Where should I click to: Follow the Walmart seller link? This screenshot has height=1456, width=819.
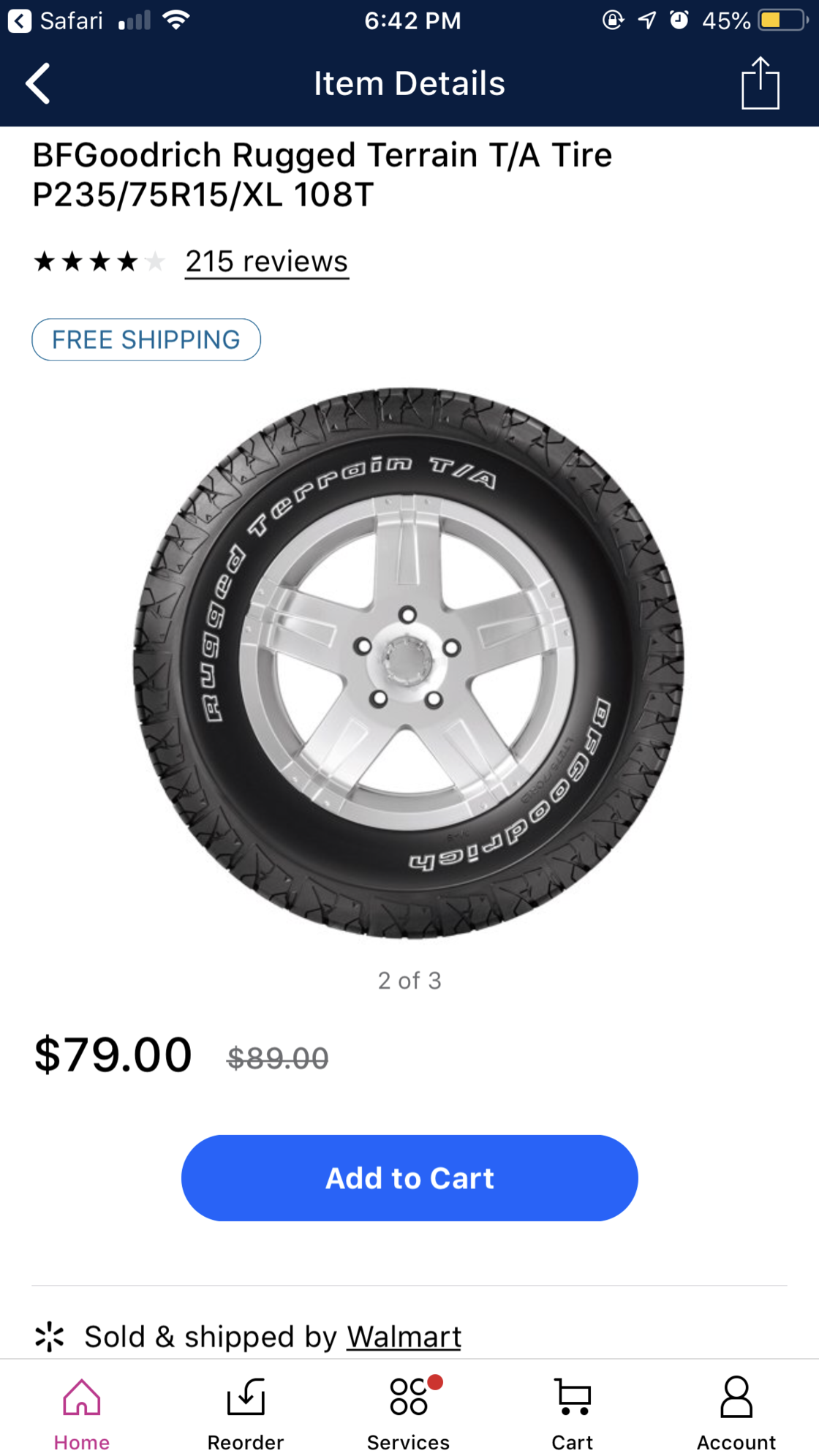(404, 1337)
